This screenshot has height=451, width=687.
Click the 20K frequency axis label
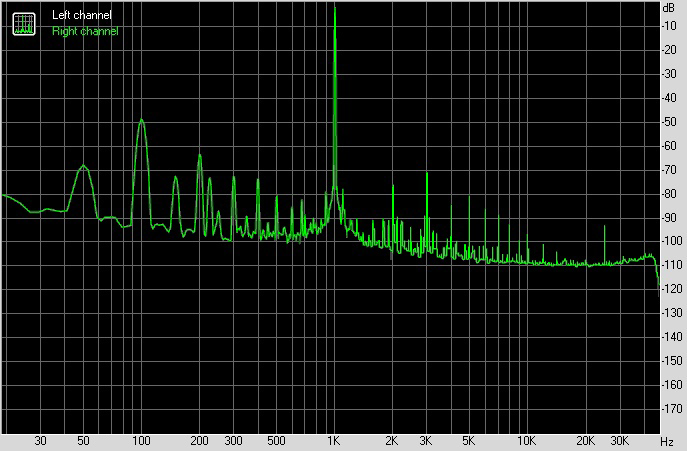tap(585, 440)
